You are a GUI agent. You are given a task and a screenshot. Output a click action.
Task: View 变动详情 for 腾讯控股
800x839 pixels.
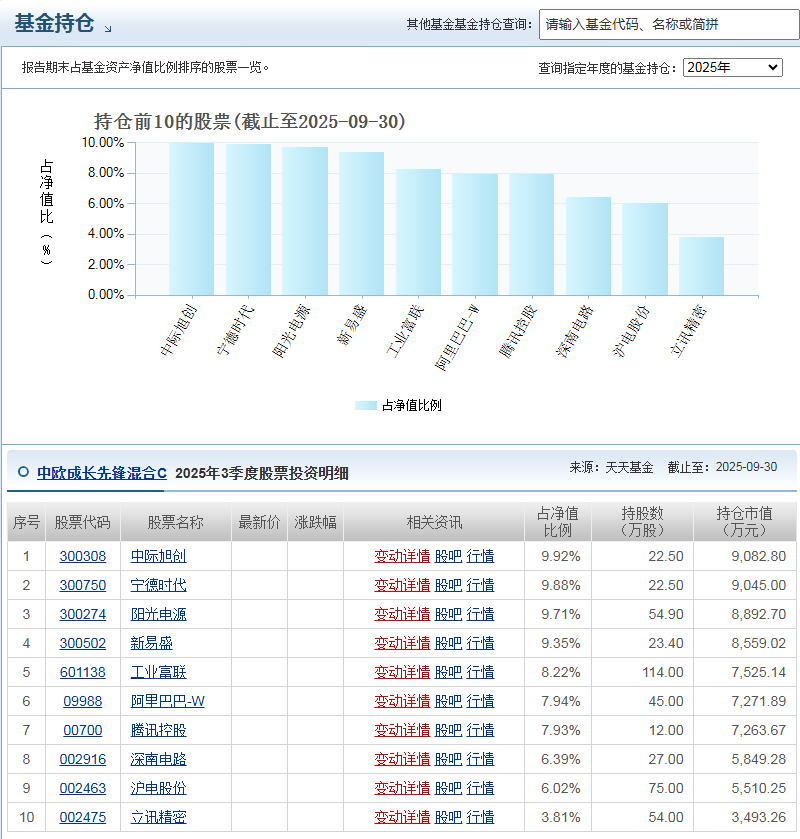tap(402, 730)
